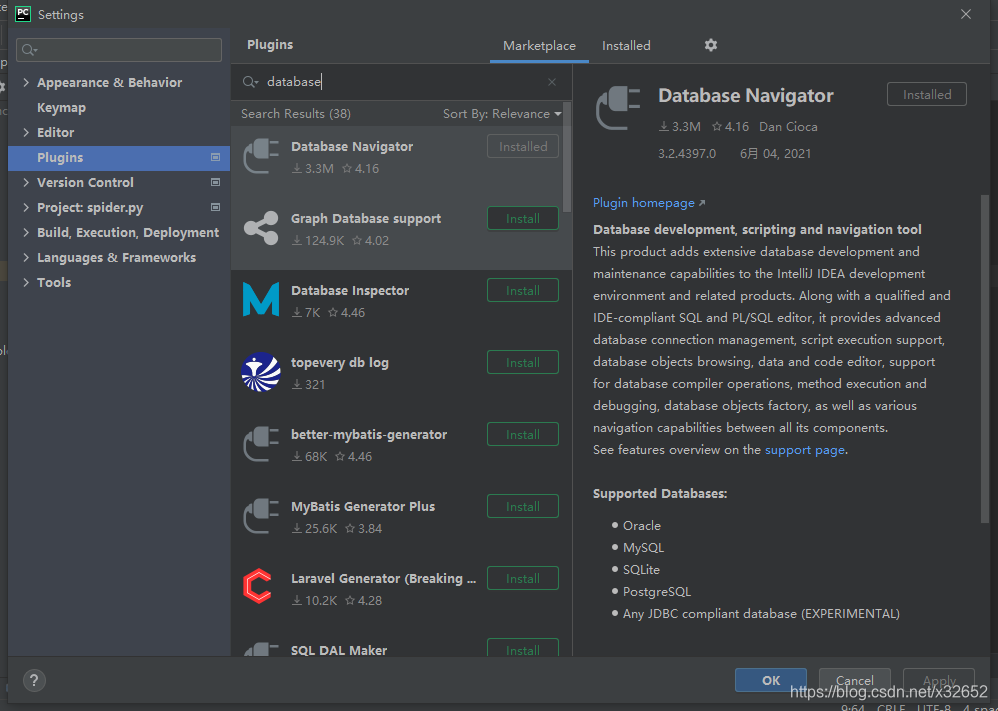
Task: Clear the plugin search with the X icon
Action: pos(552,82)
